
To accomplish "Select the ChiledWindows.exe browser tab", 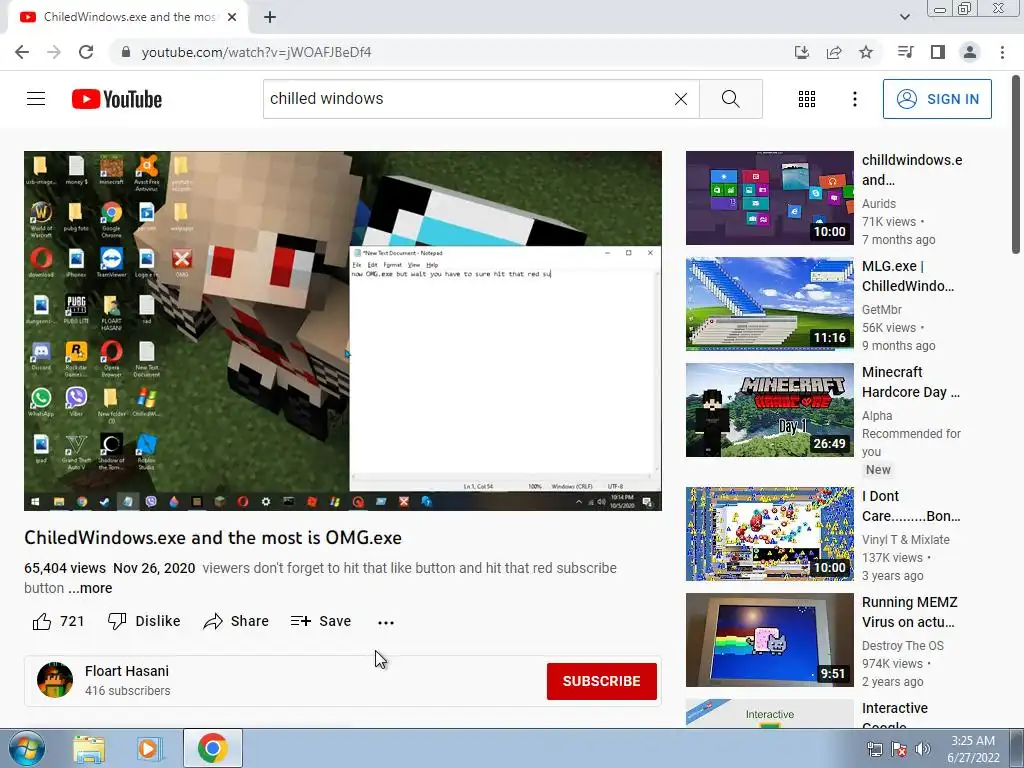I will pyautogui.click(x=128, y=17).
